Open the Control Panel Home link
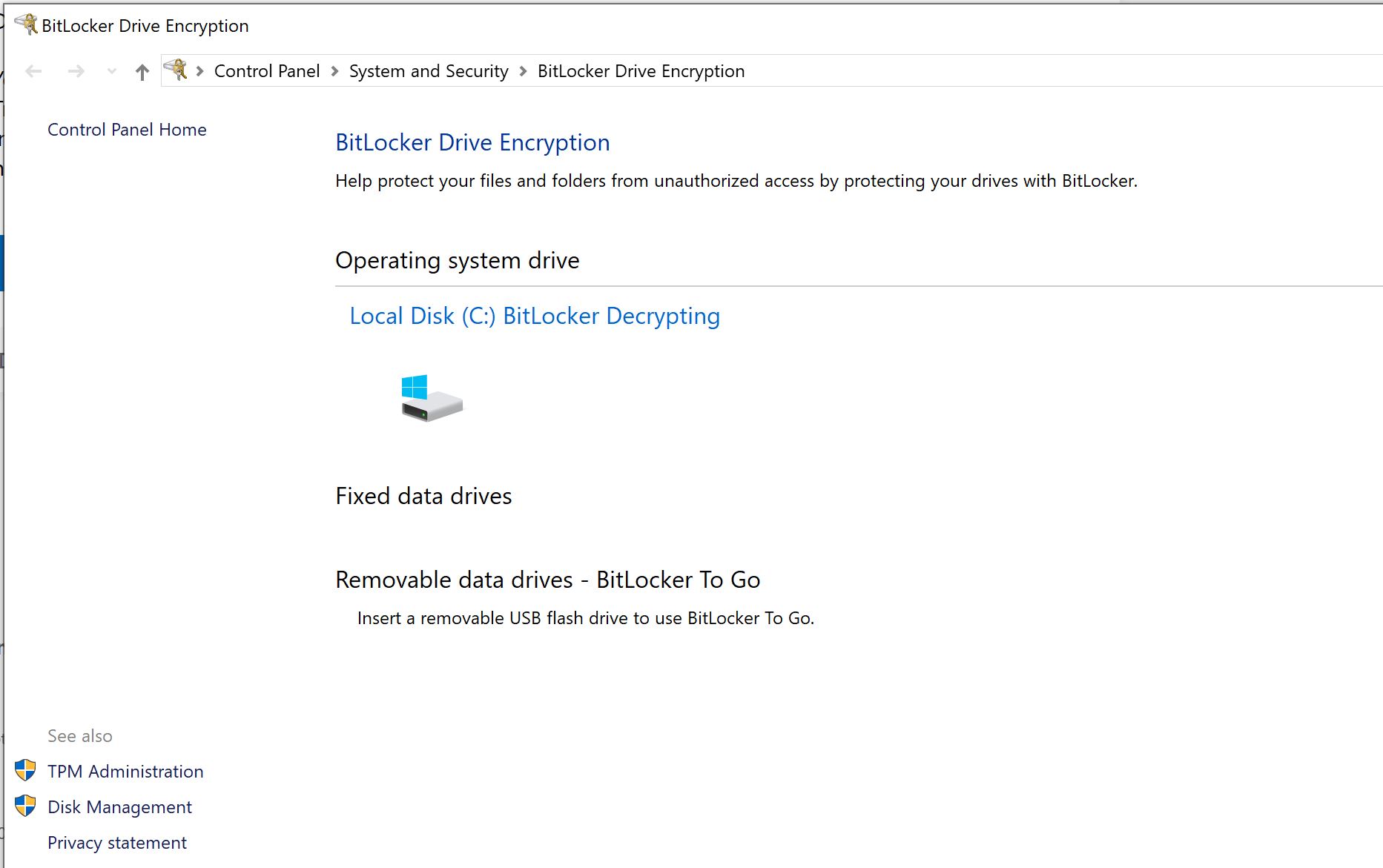This screenshot has height=868, width=1383. pyautogui.click(x=127, y=130)
